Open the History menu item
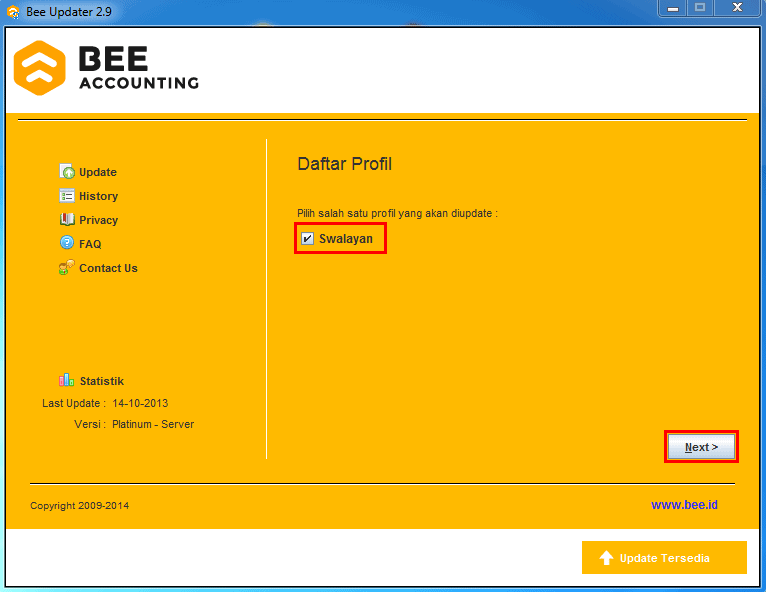 tap(98, 196)
